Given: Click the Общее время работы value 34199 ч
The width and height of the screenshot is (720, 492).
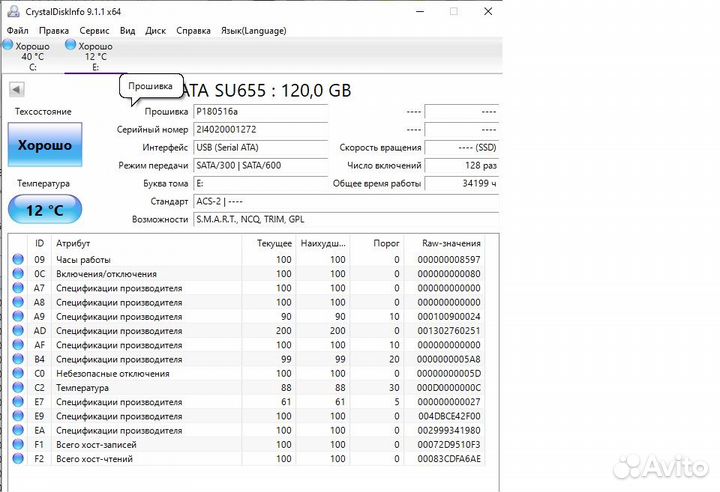Looking at the screenshot, I should coord(462,183).
